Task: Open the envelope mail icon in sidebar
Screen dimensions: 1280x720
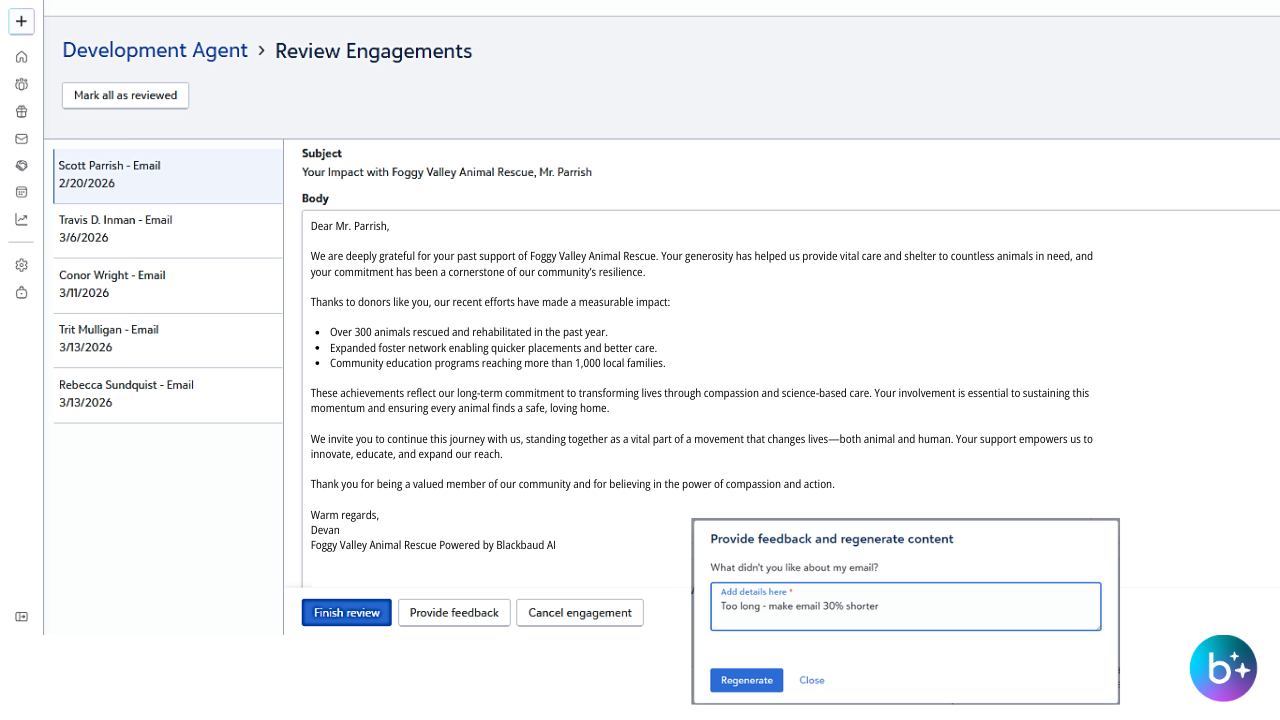Action: pos(21,139)
